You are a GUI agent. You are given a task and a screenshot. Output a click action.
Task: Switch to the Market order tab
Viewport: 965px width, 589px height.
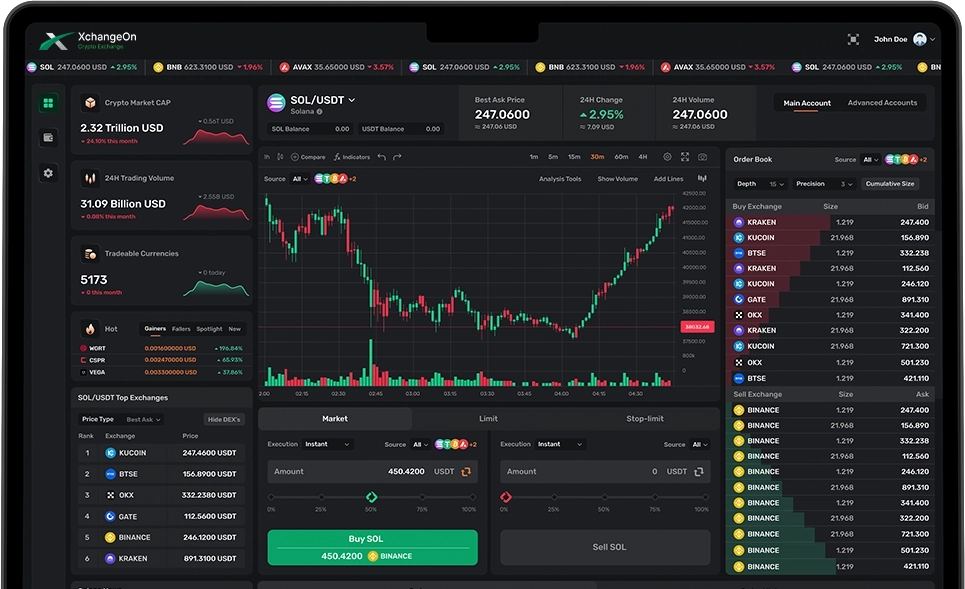[335, 419]
